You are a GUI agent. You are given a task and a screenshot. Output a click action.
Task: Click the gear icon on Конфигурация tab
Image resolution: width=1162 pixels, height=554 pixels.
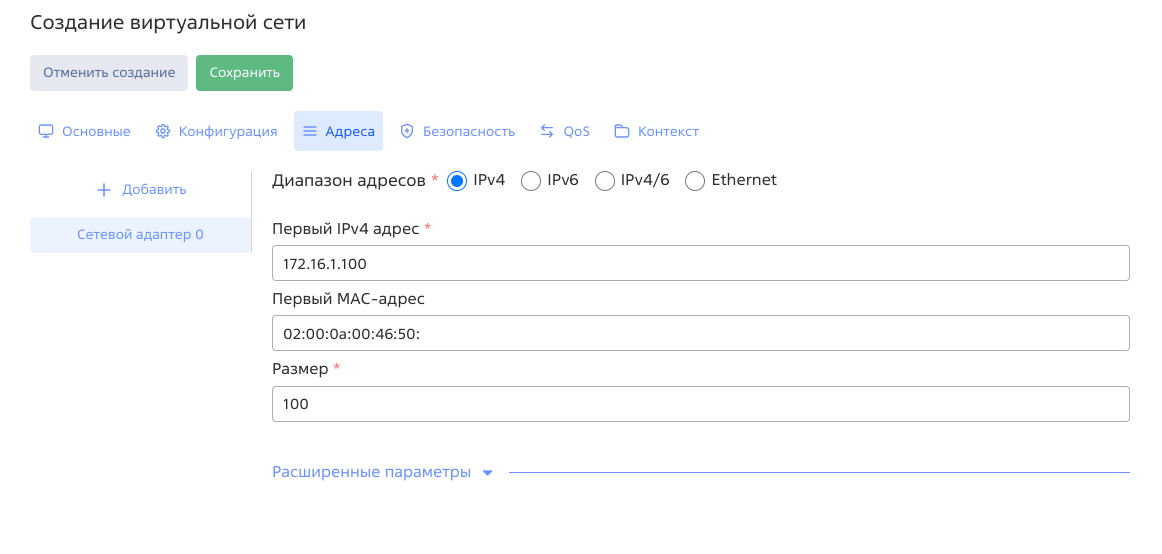click(x=162, y=131)
